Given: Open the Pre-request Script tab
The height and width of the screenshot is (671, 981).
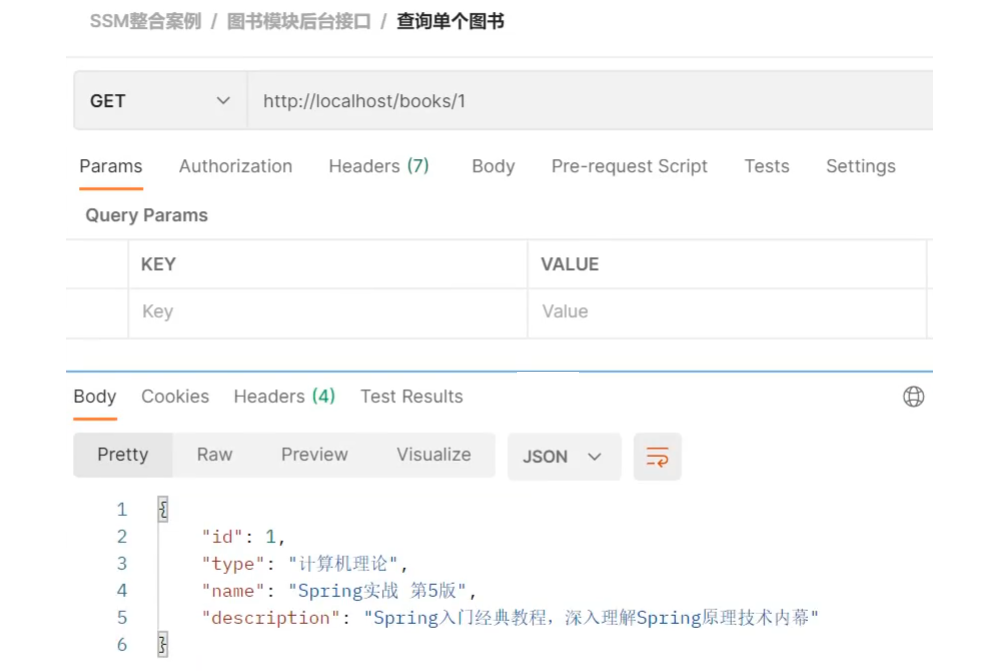Looking at the screenshot, I should click(629, 166).
